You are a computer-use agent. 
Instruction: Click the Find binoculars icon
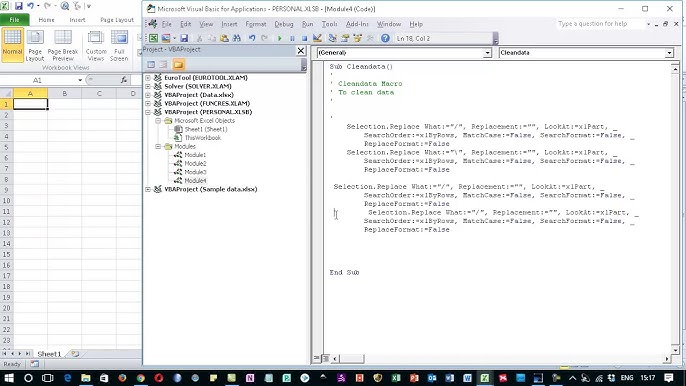[x=237, y=39]
